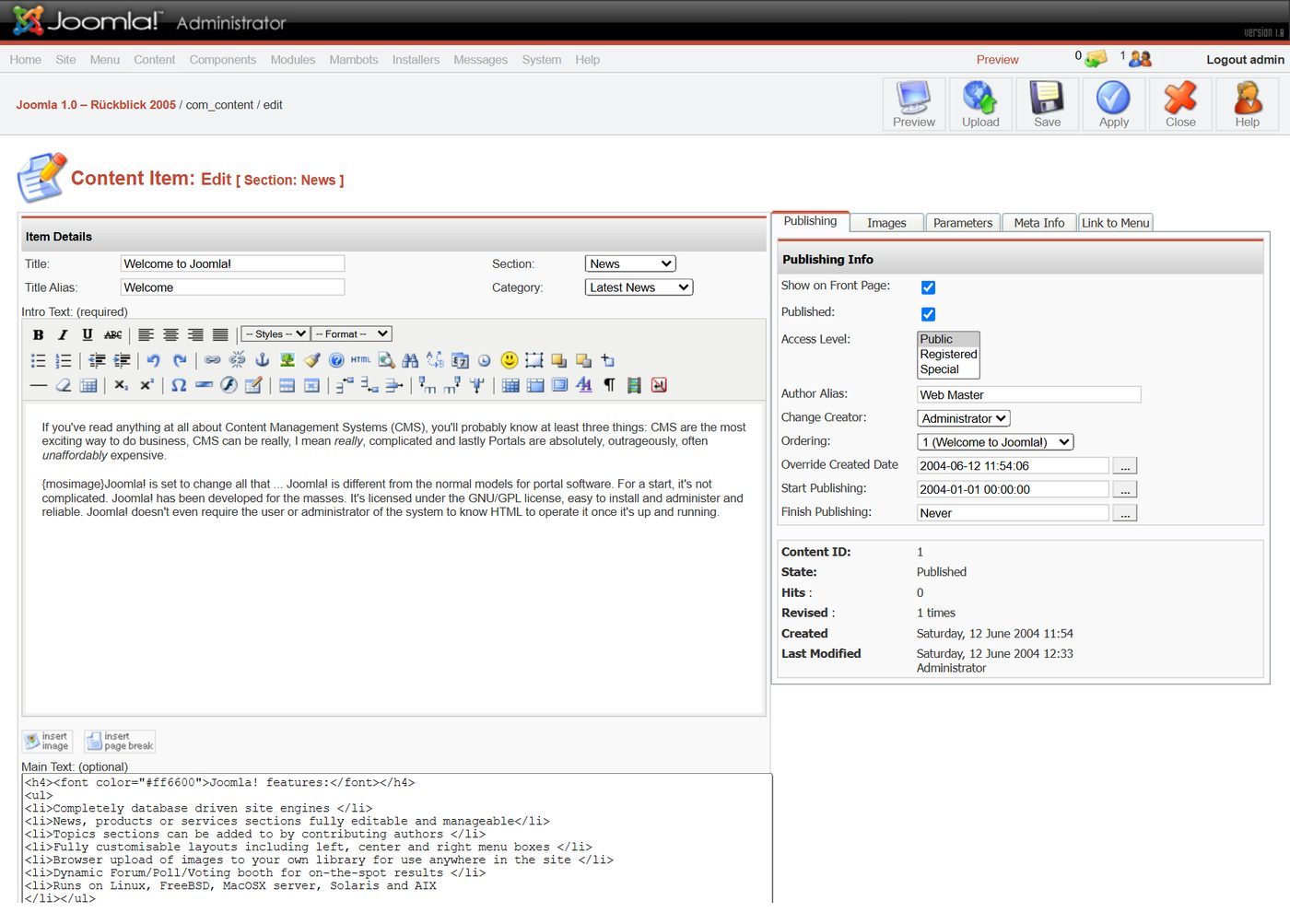
Task: Click the insert page break button
Action: click(120, 742)
